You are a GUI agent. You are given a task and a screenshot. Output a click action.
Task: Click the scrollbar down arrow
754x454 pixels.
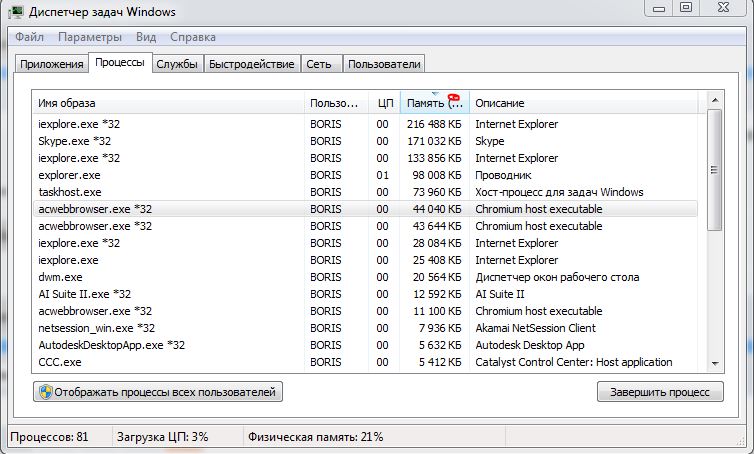[x=715, y=364]
